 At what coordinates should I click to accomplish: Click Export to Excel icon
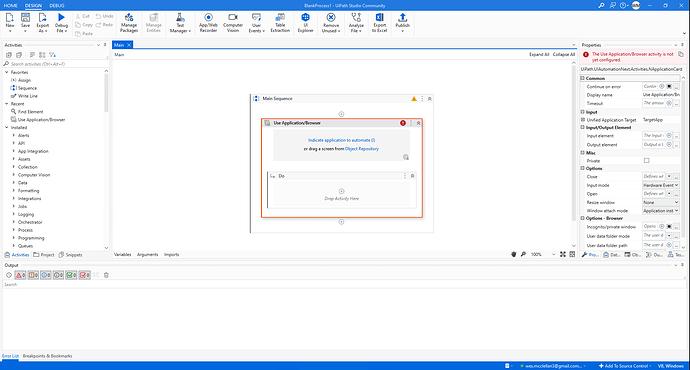379,22
